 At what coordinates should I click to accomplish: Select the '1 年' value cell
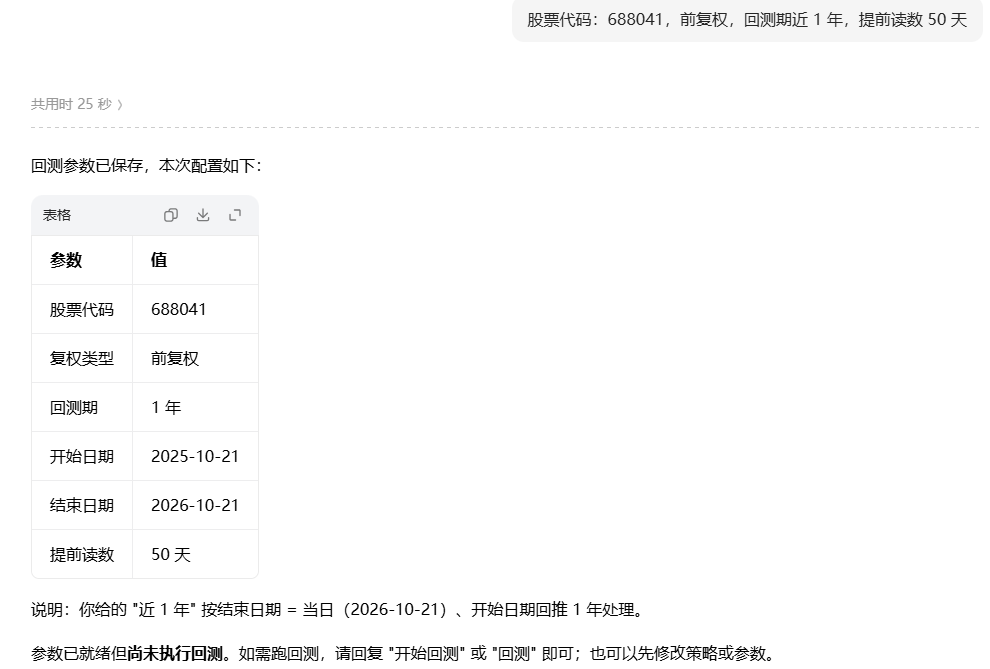click(x=166, y=408)
